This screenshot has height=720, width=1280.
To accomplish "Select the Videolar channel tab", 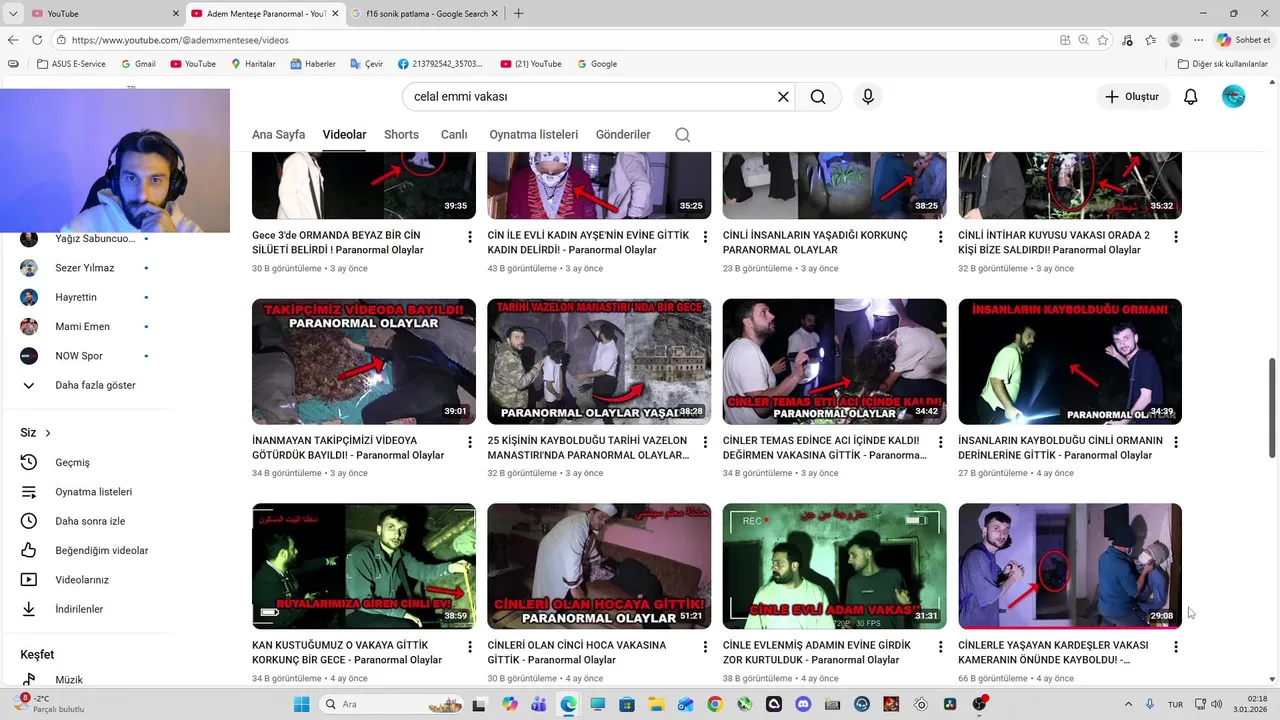I will 344,135.
